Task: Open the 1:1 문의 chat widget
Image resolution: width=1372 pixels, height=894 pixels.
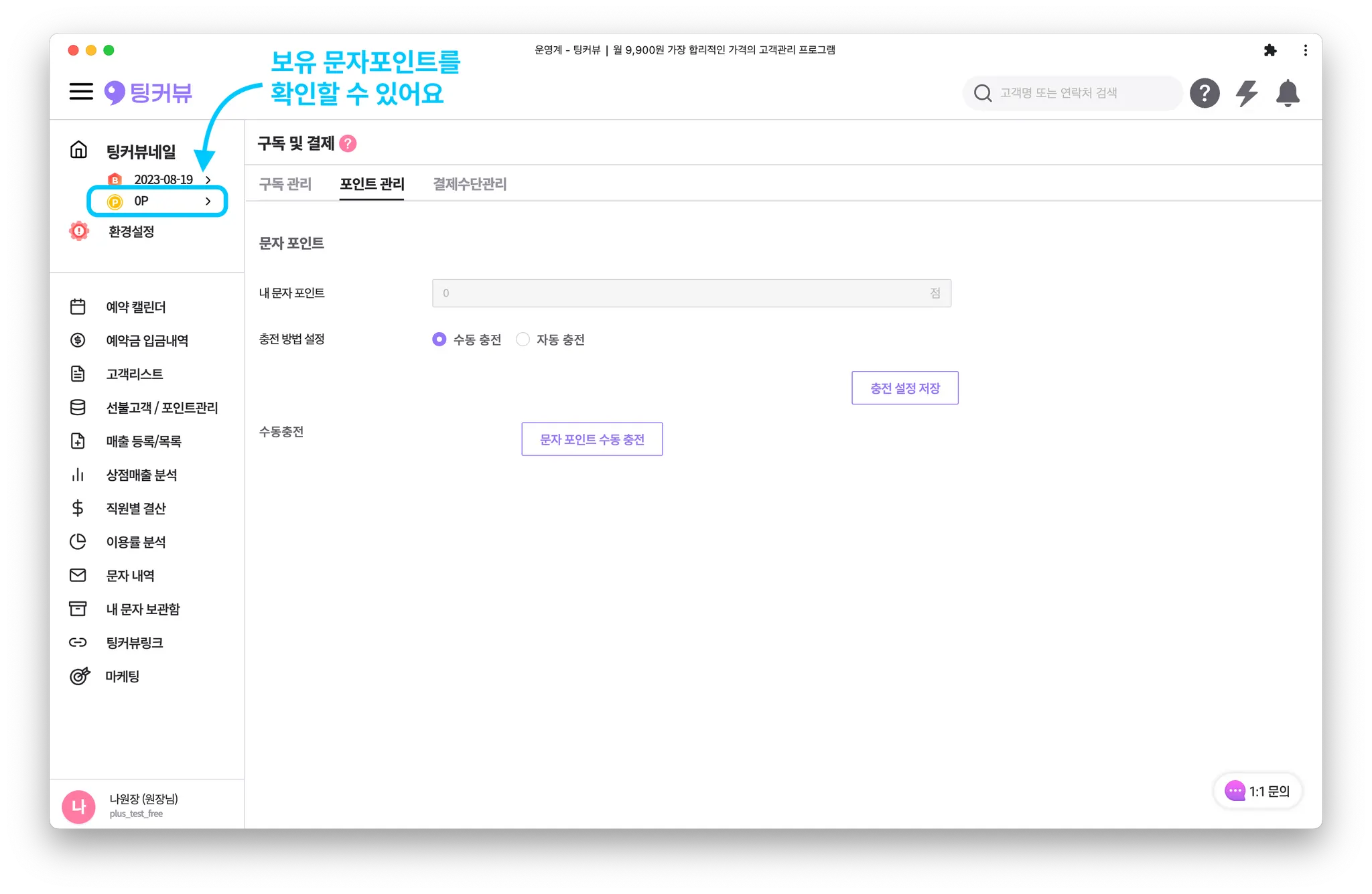Action: pyautogui.click(x=1257, y=791)
